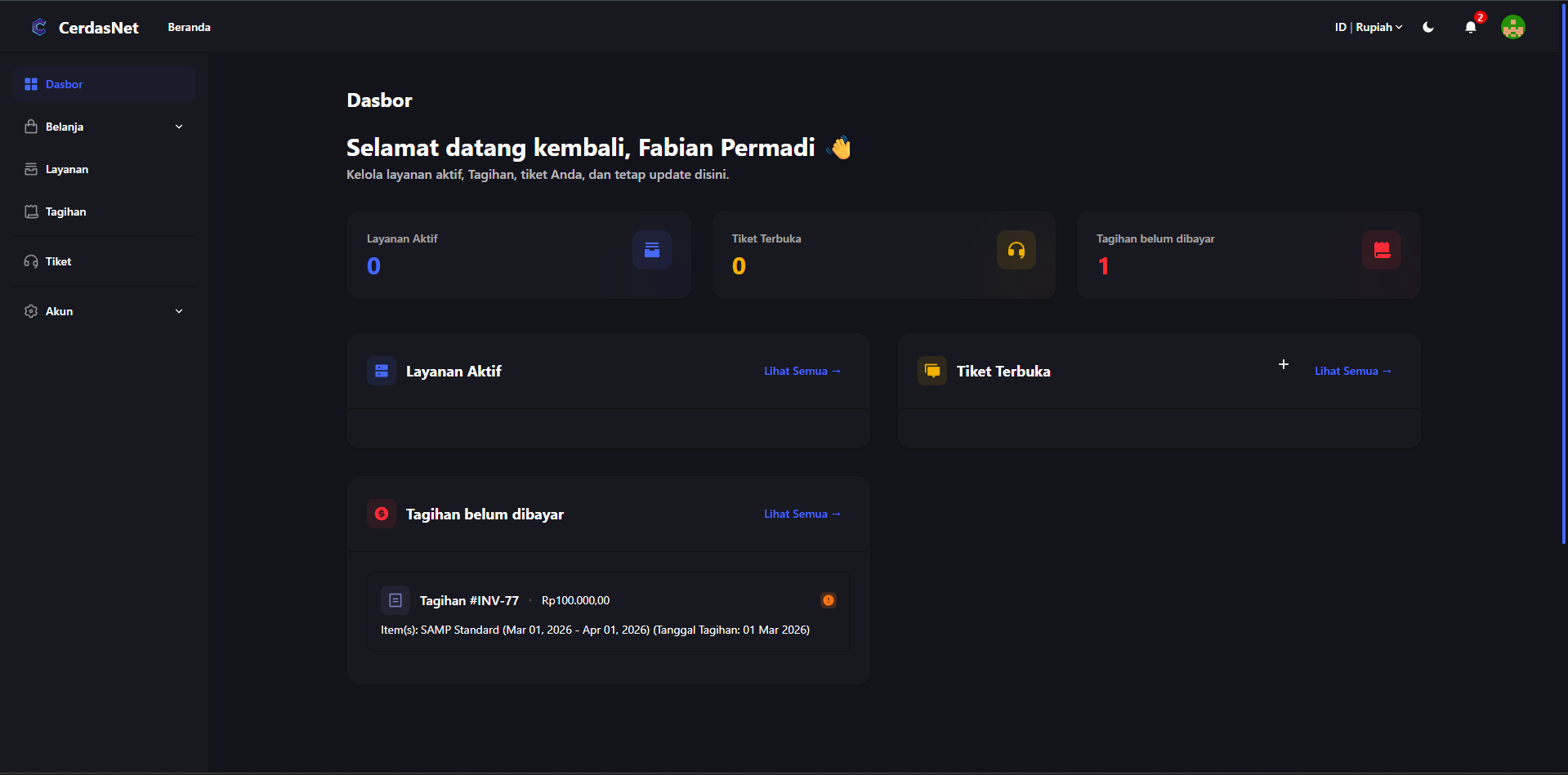1568x775 pixels.
Task: Click the Beranda link in top bar
Action: click(189, 28)
